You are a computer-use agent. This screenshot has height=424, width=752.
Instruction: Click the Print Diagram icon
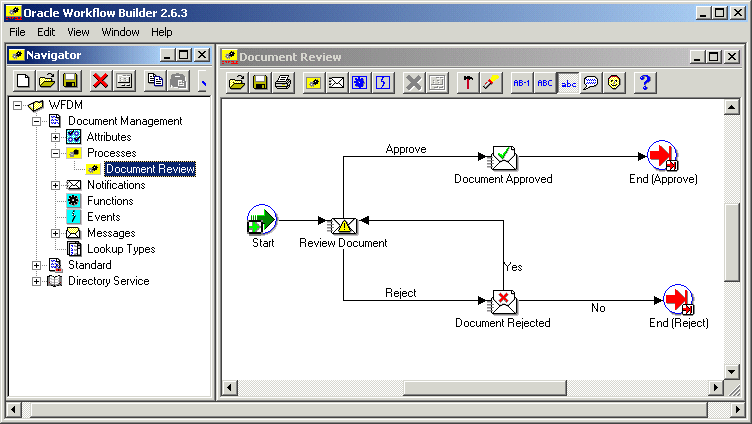(283, 83)
